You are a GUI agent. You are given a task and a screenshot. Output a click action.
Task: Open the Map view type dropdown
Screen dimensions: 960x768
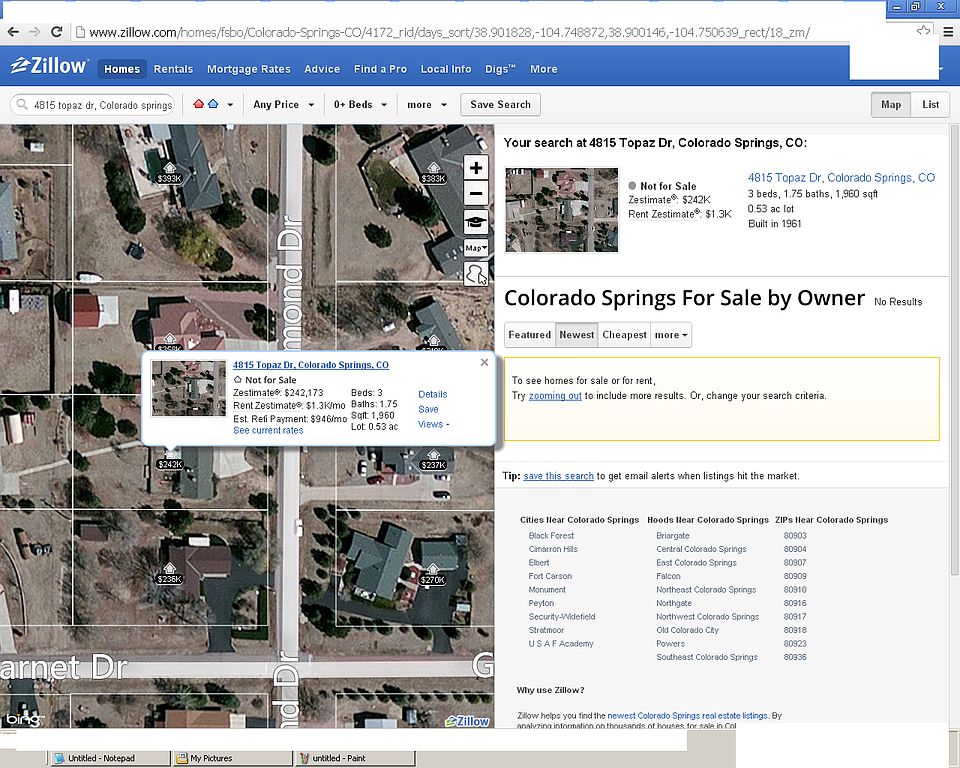click(x=476, y=248)
